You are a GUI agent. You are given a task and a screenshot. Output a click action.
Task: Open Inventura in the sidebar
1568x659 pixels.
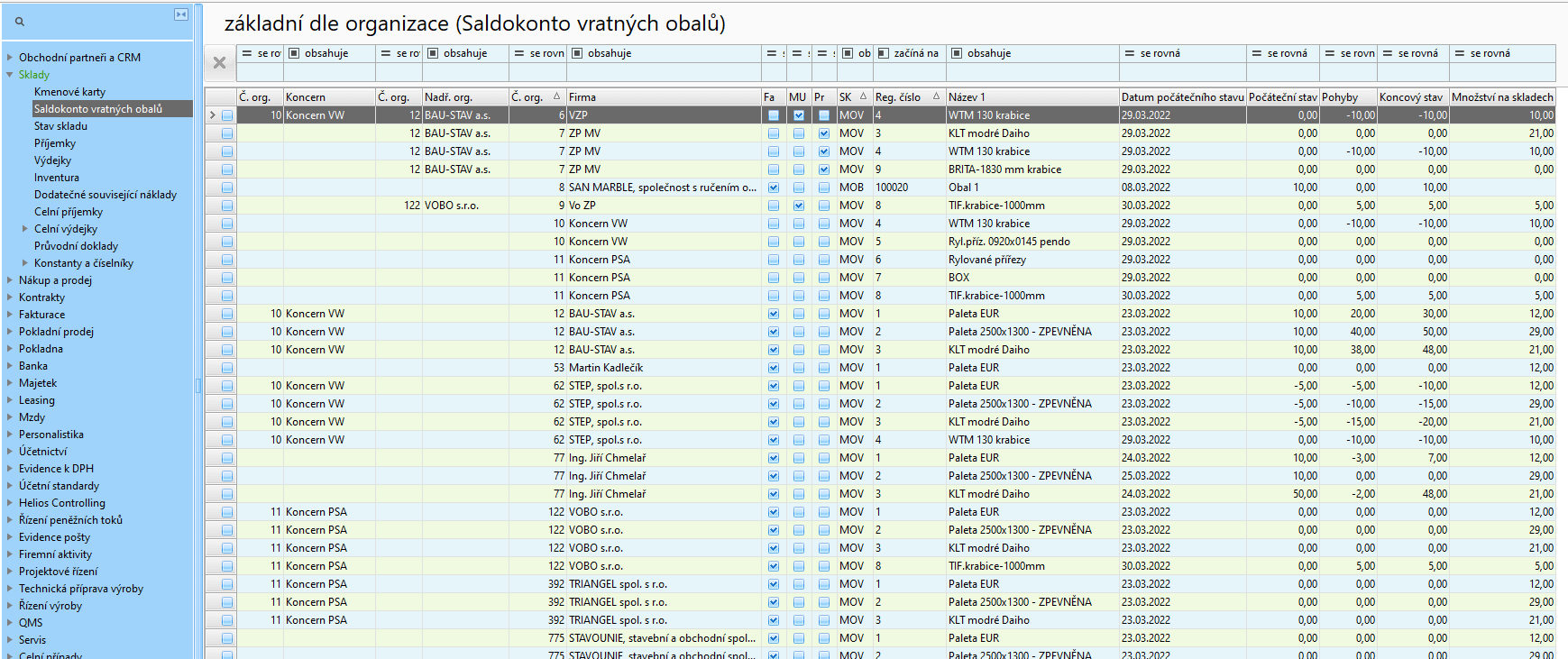click(57, 177)
